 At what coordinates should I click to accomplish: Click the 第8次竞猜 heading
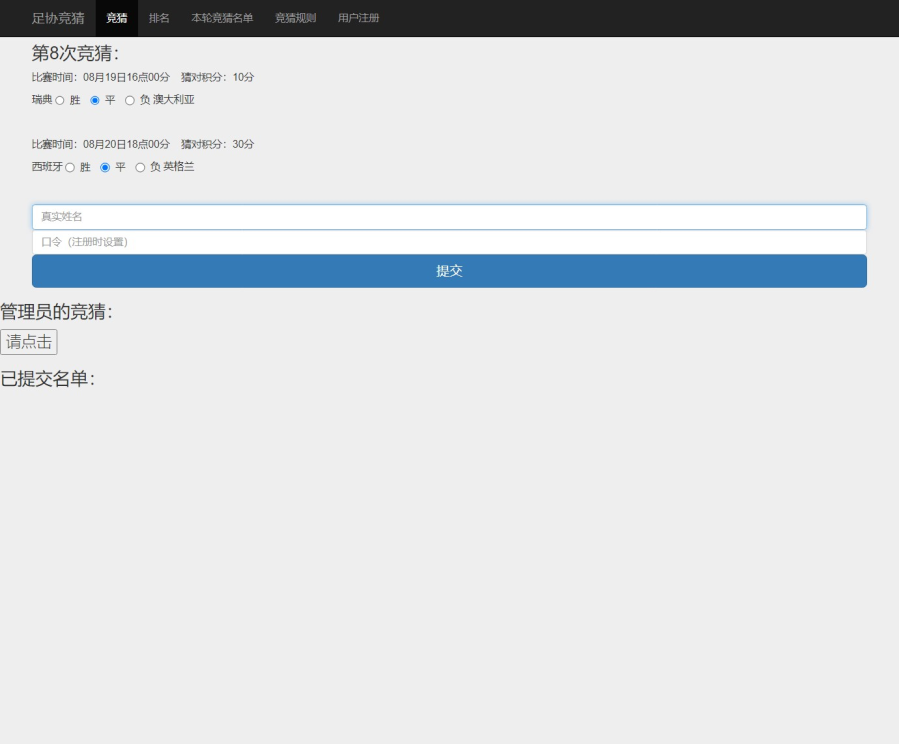click(75, 54)
